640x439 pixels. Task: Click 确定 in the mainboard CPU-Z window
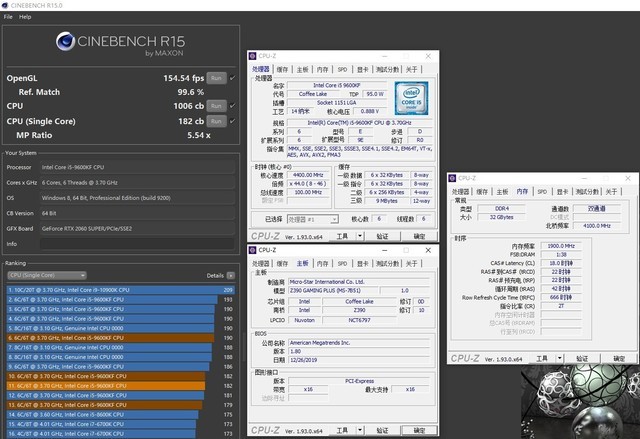pyautogui.click(x=419, y=430)
